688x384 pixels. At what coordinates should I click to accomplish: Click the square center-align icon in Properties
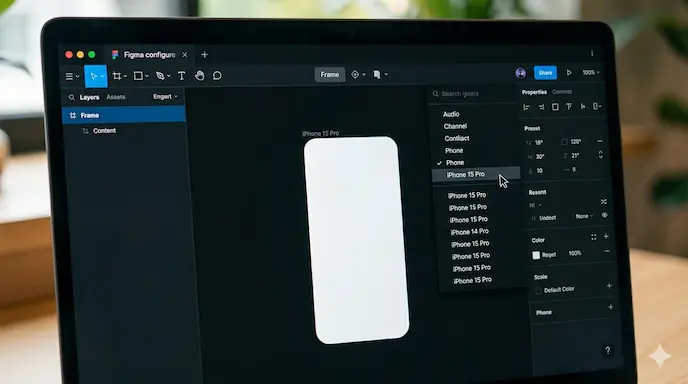[x=555, y=107]
